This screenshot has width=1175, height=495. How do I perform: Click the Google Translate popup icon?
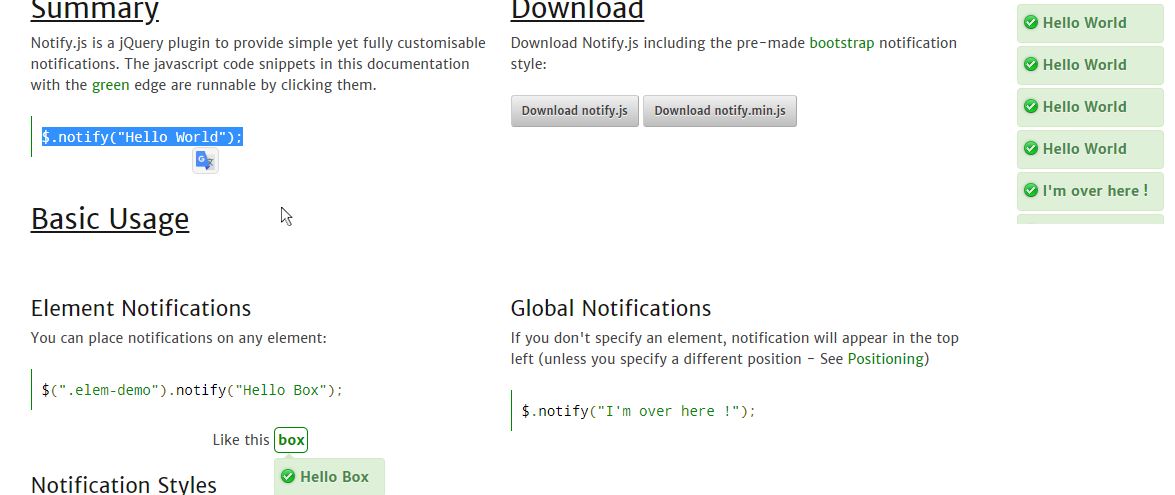point(205,161)
